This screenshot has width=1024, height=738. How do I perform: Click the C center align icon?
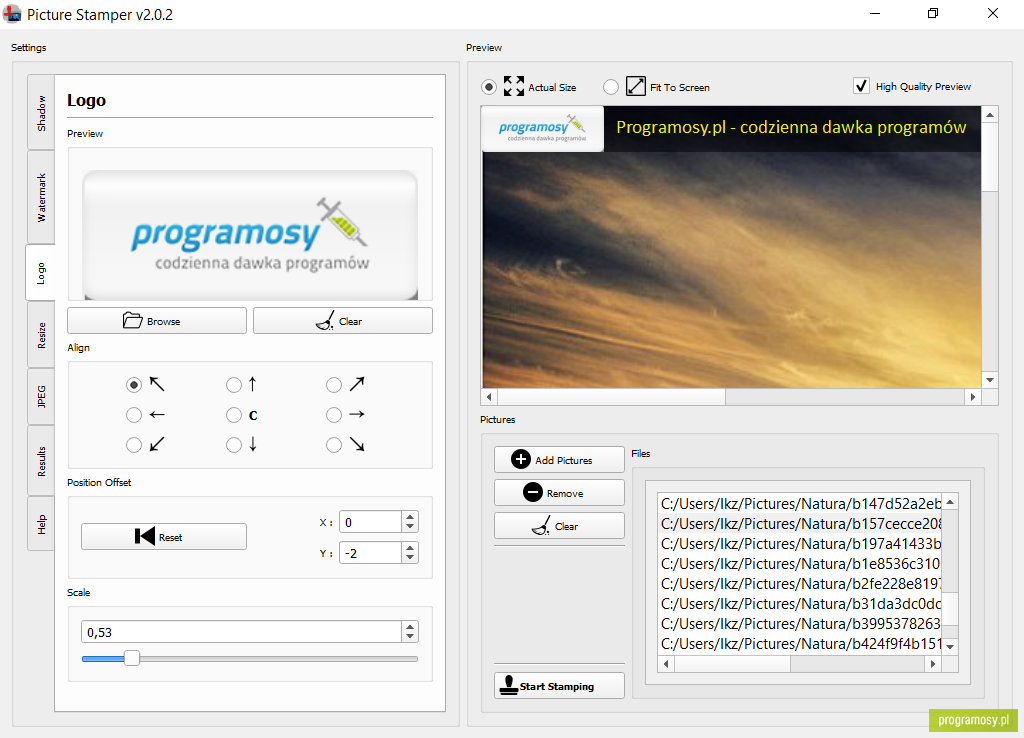tap(253, 415)
